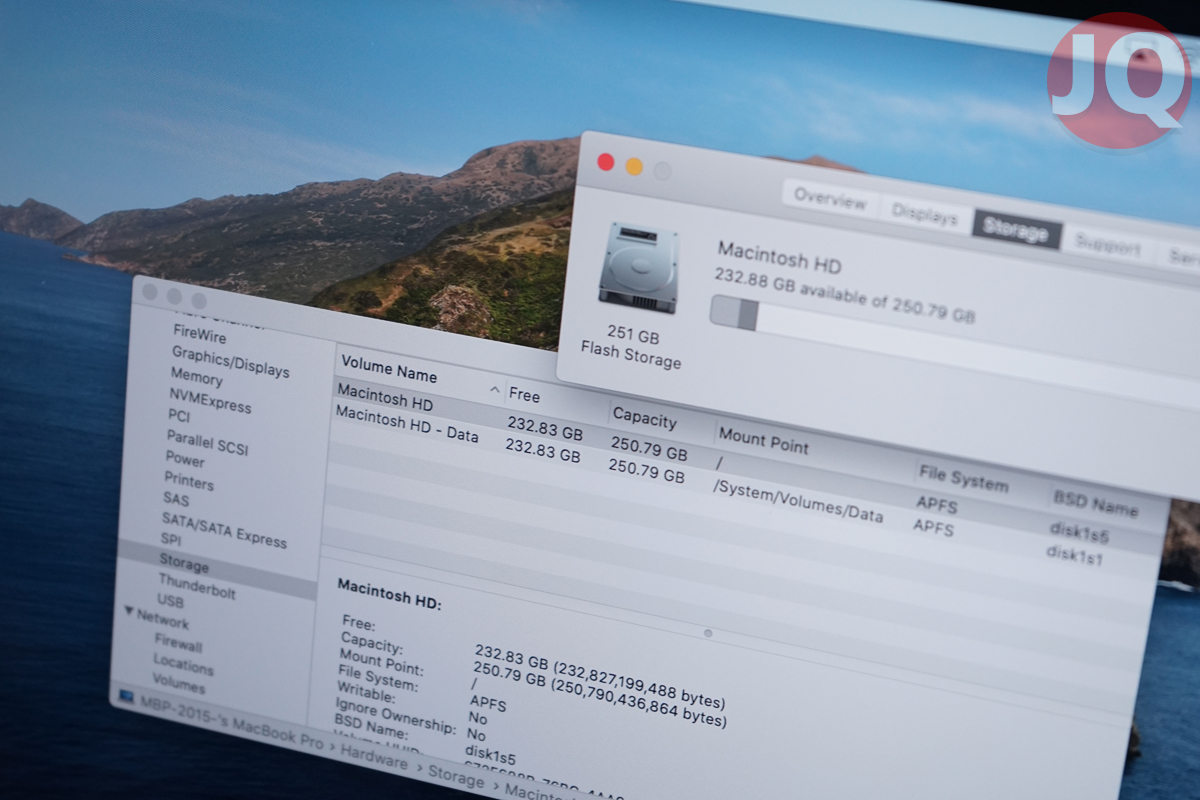Viewport: 1200px width, 800px height.
Task: Minimize About This Mac using the yellow button
Action: 634,166
